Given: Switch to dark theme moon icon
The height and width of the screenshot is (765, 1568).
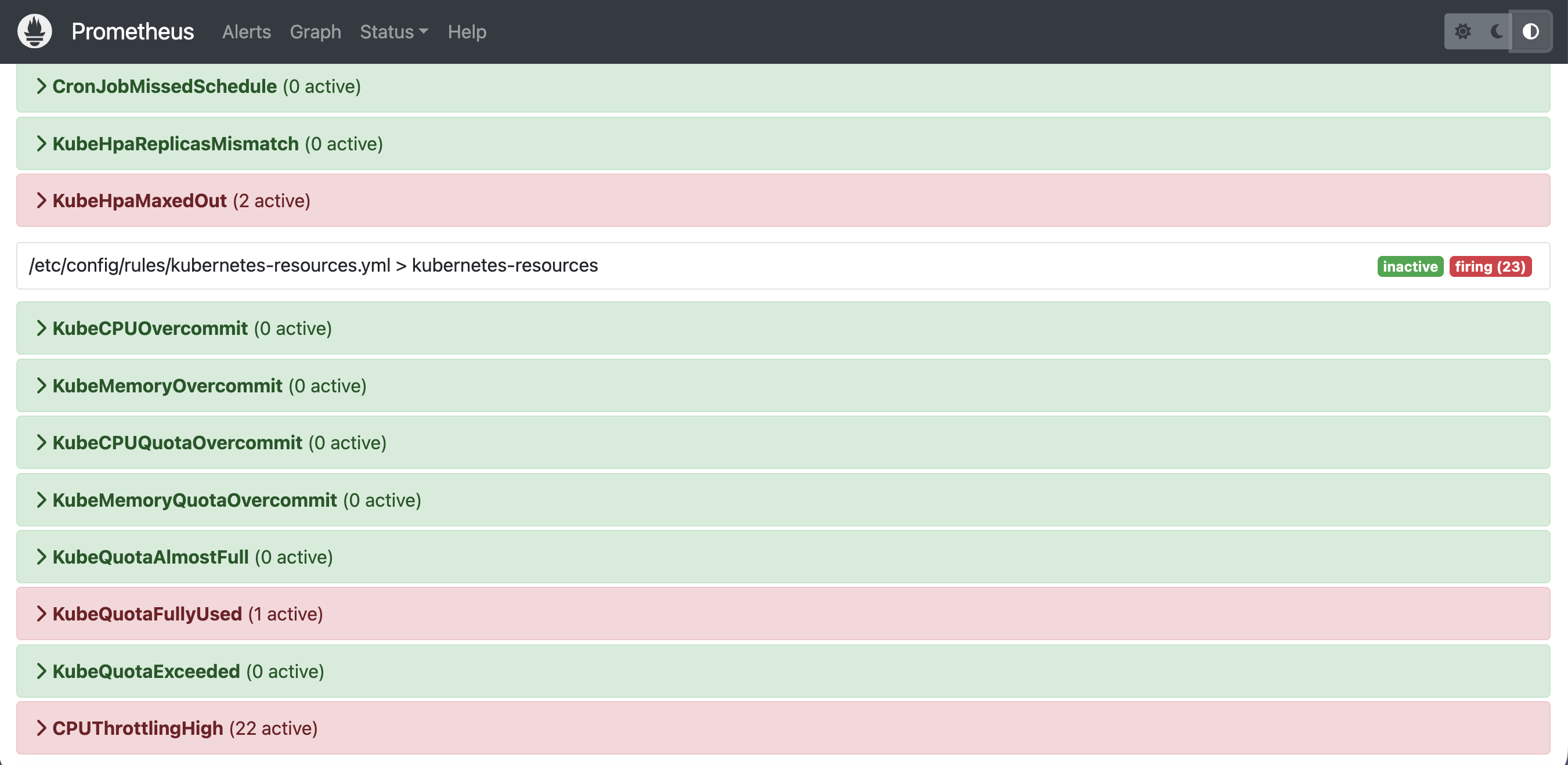Looking at the screenshot, I should click(1497, 32).
